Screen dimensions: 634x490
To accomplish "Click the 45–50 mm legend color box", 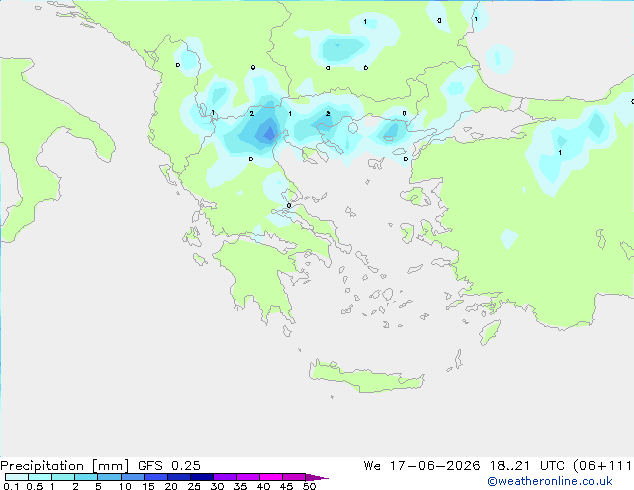I will (x=294, y=477).
